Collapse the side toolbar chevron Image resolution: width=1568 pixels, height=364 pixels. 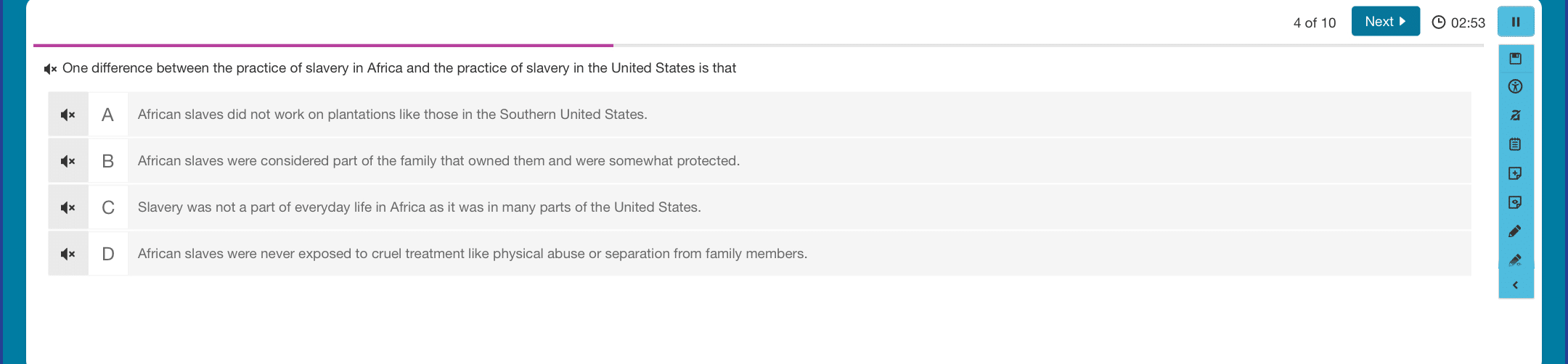[1515, 285]
